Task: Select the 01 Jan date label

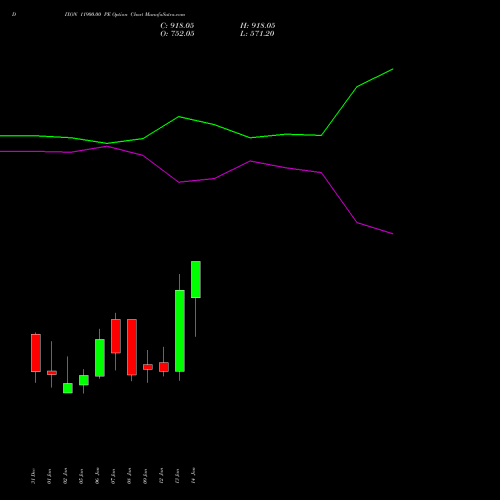Action: coord(49,476)
